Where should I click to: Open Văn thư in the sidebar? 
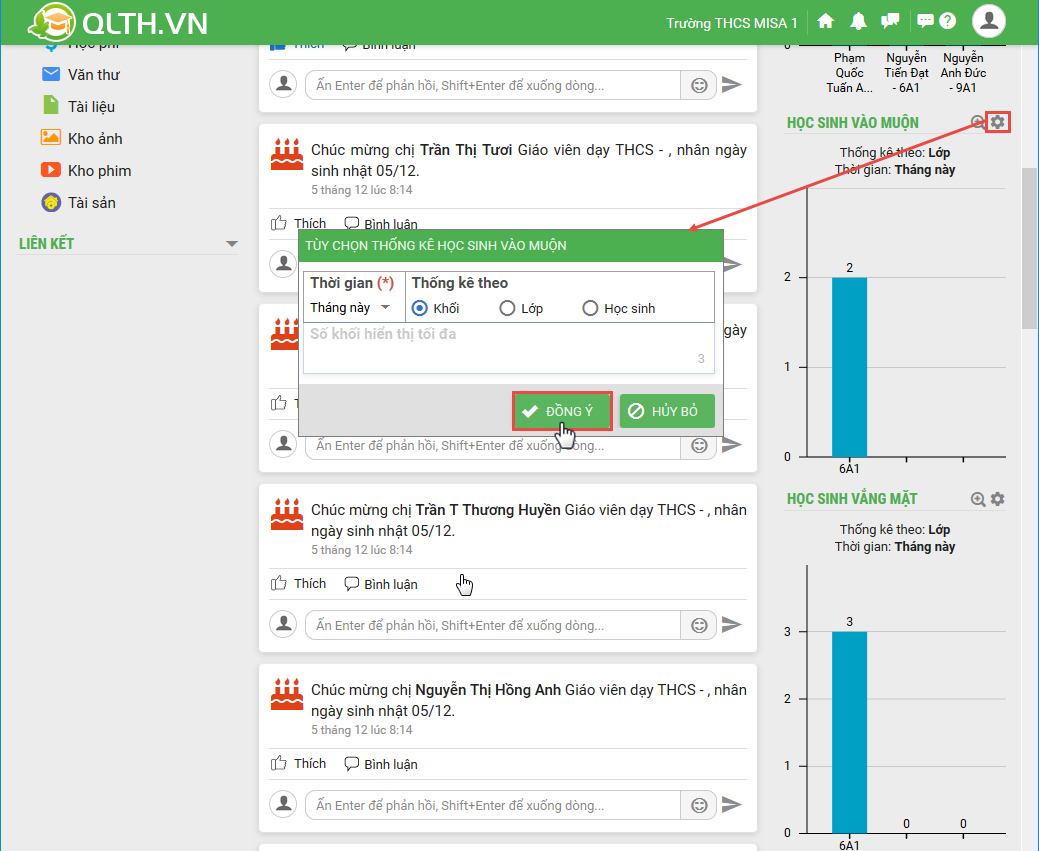coord(93,74)
